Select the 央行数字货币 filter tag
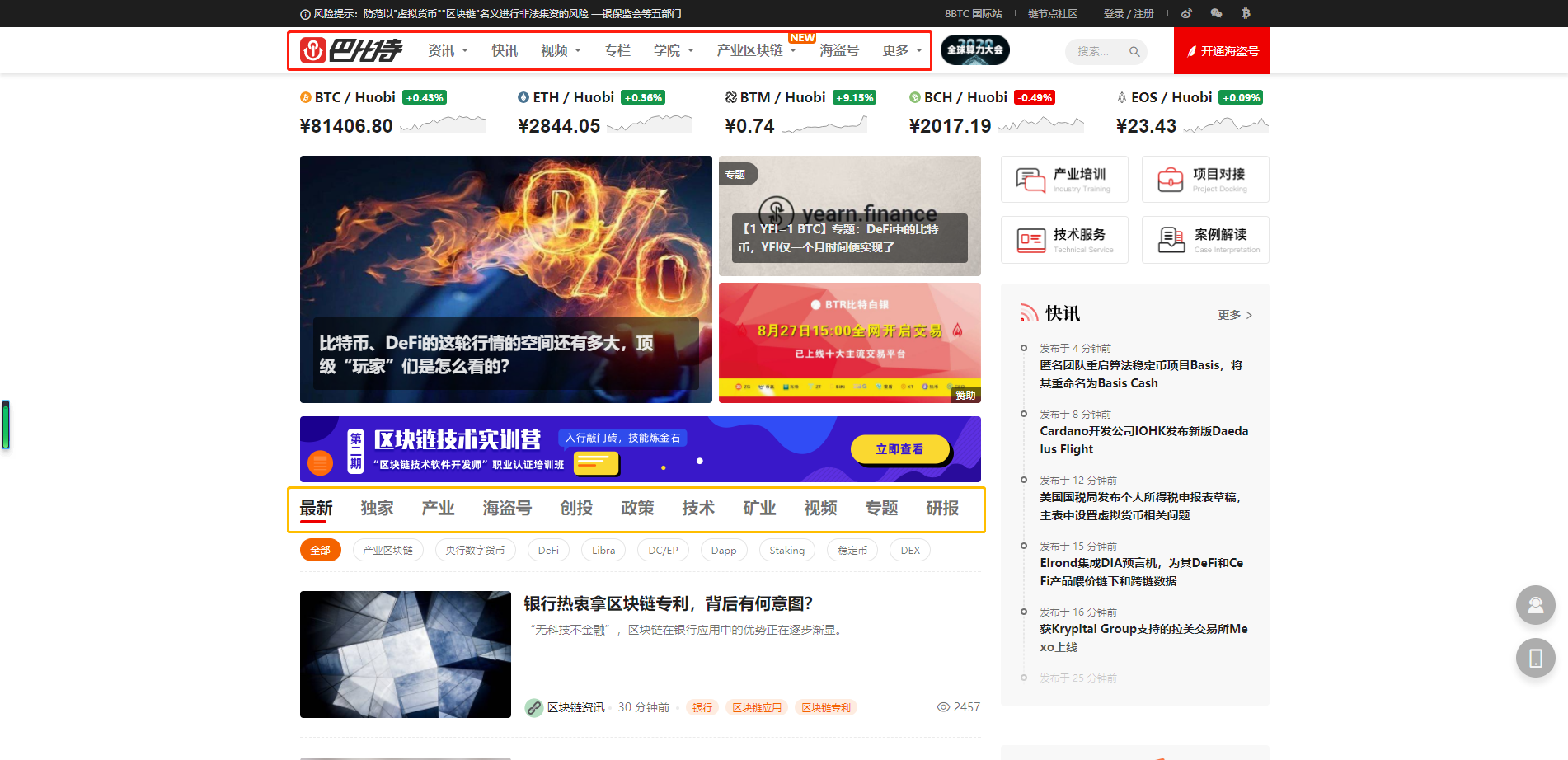Screen dimensions: 1568x760 (x=475, y=550)
